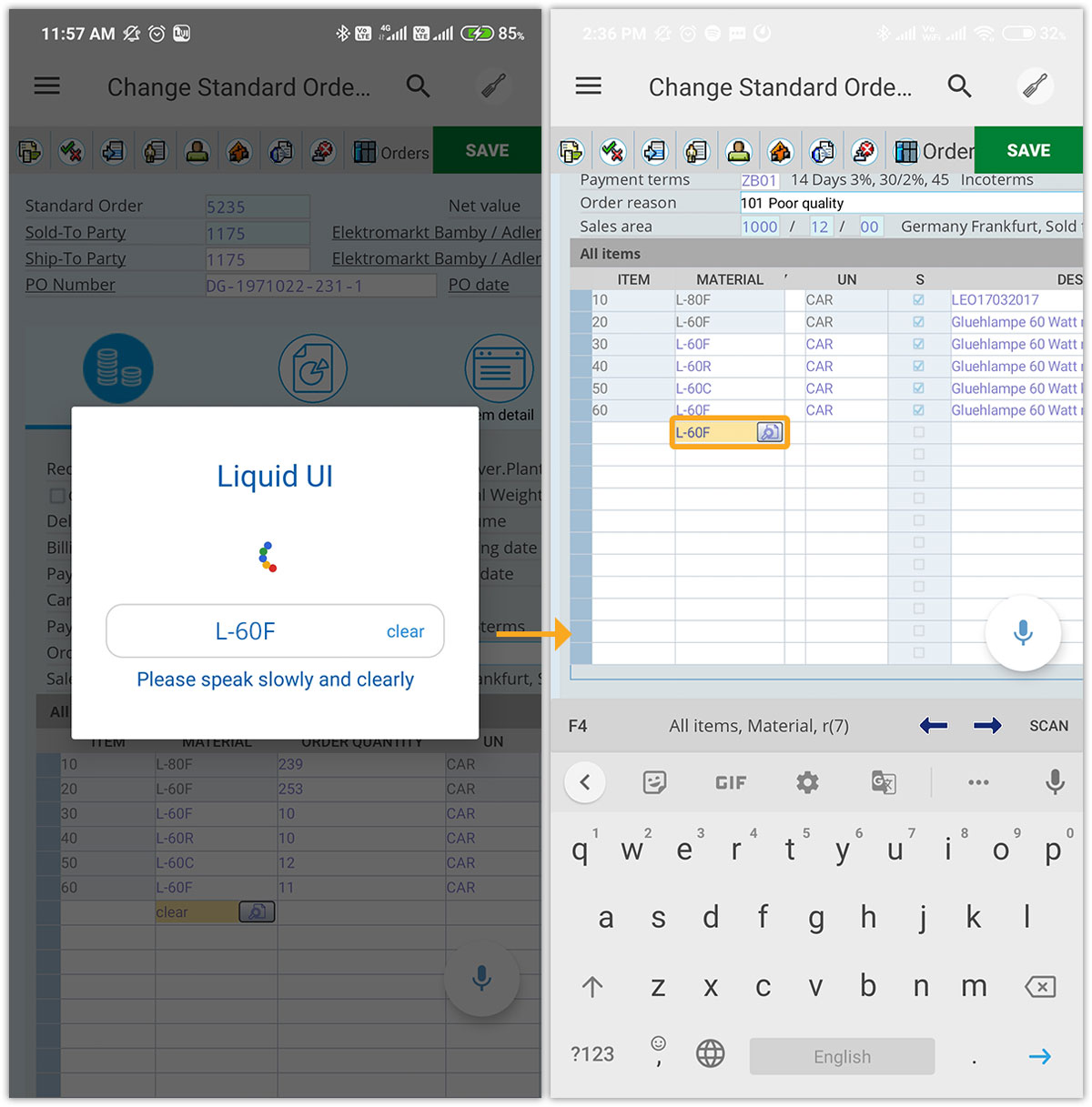Tap the SCAN button above keyboard
This screenshot has width=1092, height=1107.
click(1048, 726)
